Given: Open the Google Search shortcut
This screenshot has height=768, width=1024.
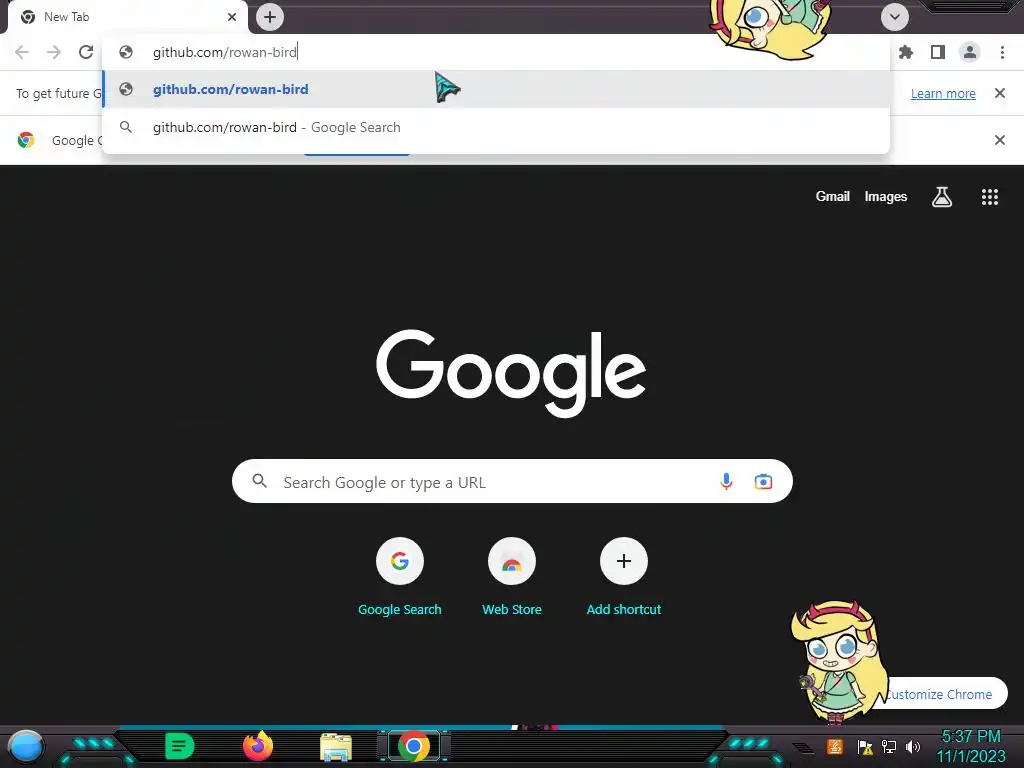Looking at the screenshot, I should 400,577.
